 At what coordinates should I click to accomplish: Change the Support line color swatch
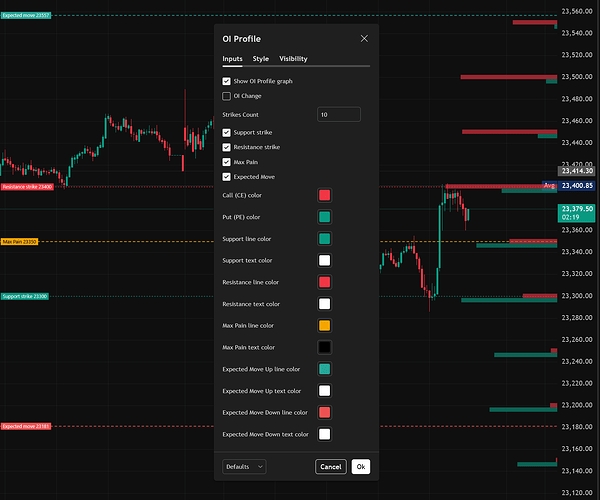coord(324,239)
